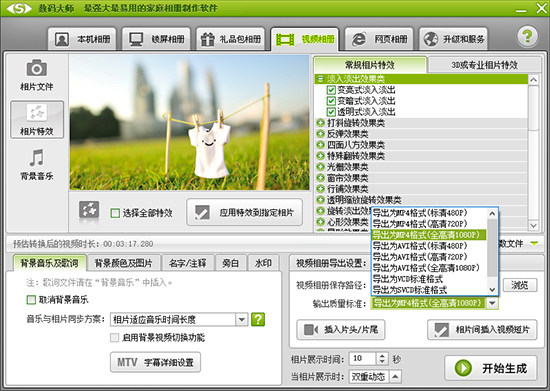Switch to 3D或专业相片特效 tab
This screenshot has width=550, height=391.
pos(484,65)
